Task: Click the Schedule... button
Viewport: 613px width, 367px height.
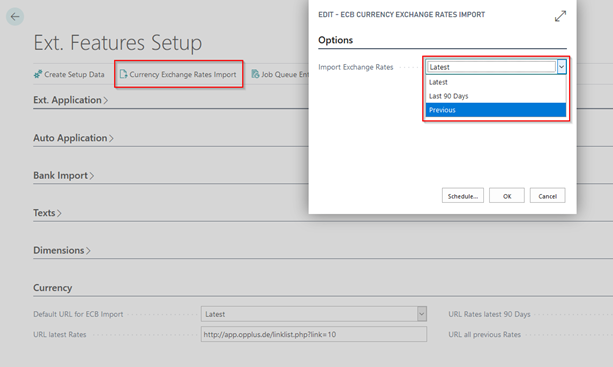Action: [463, 196]
